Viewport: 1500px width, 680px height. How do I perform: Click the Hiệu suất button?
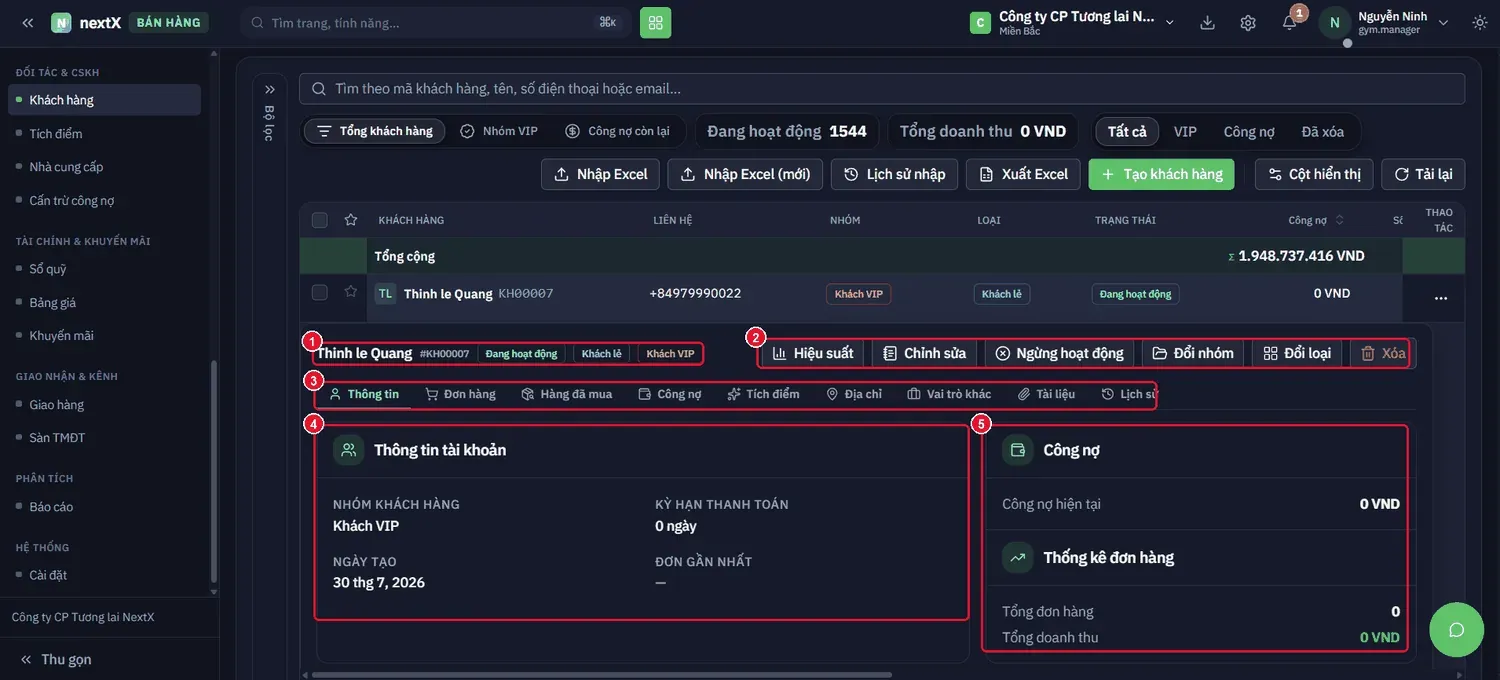coord(813,353)
